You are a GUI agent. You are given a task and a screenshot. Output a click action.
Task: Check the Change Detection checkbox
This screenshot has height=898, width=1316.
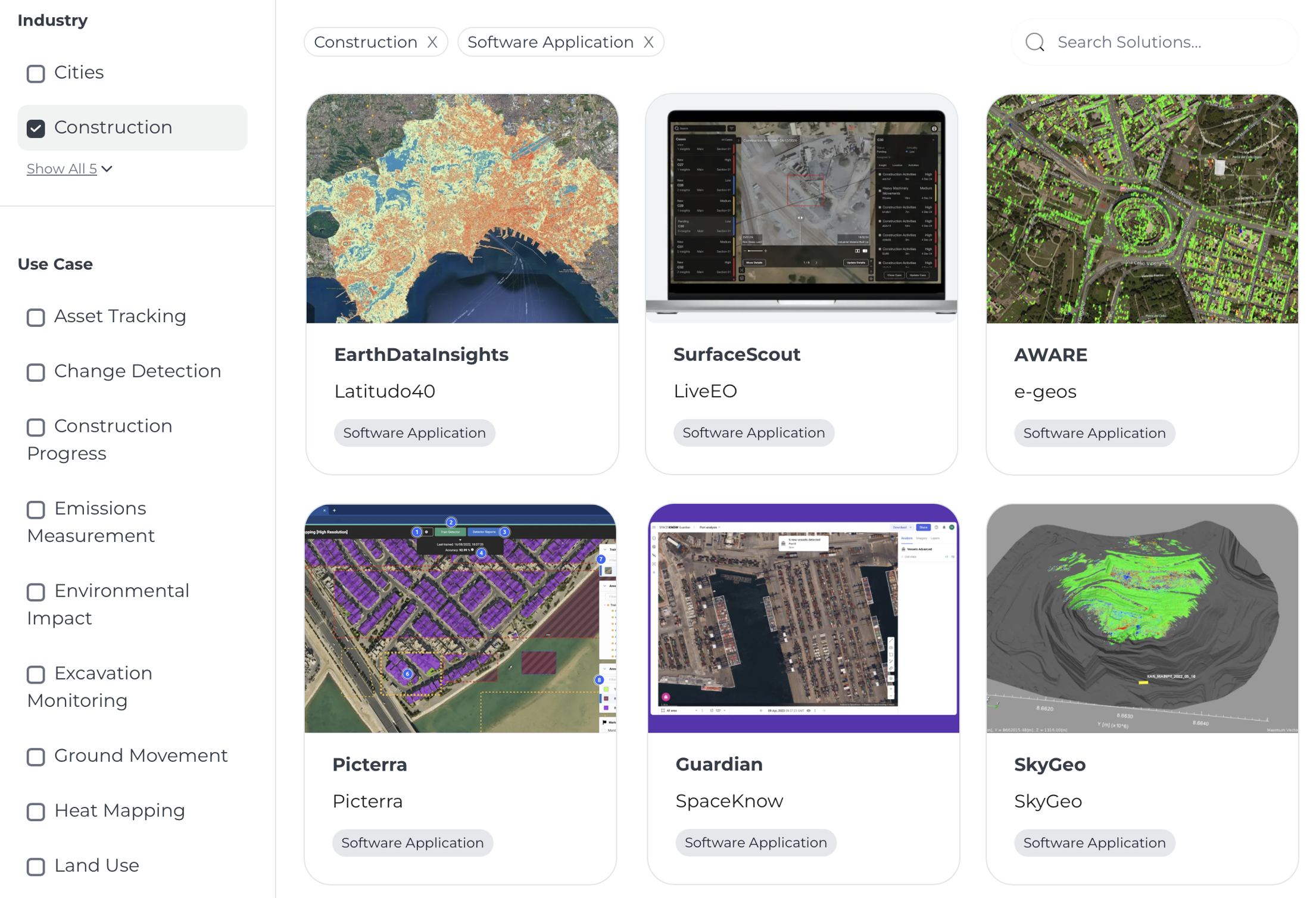pos(36,372)
